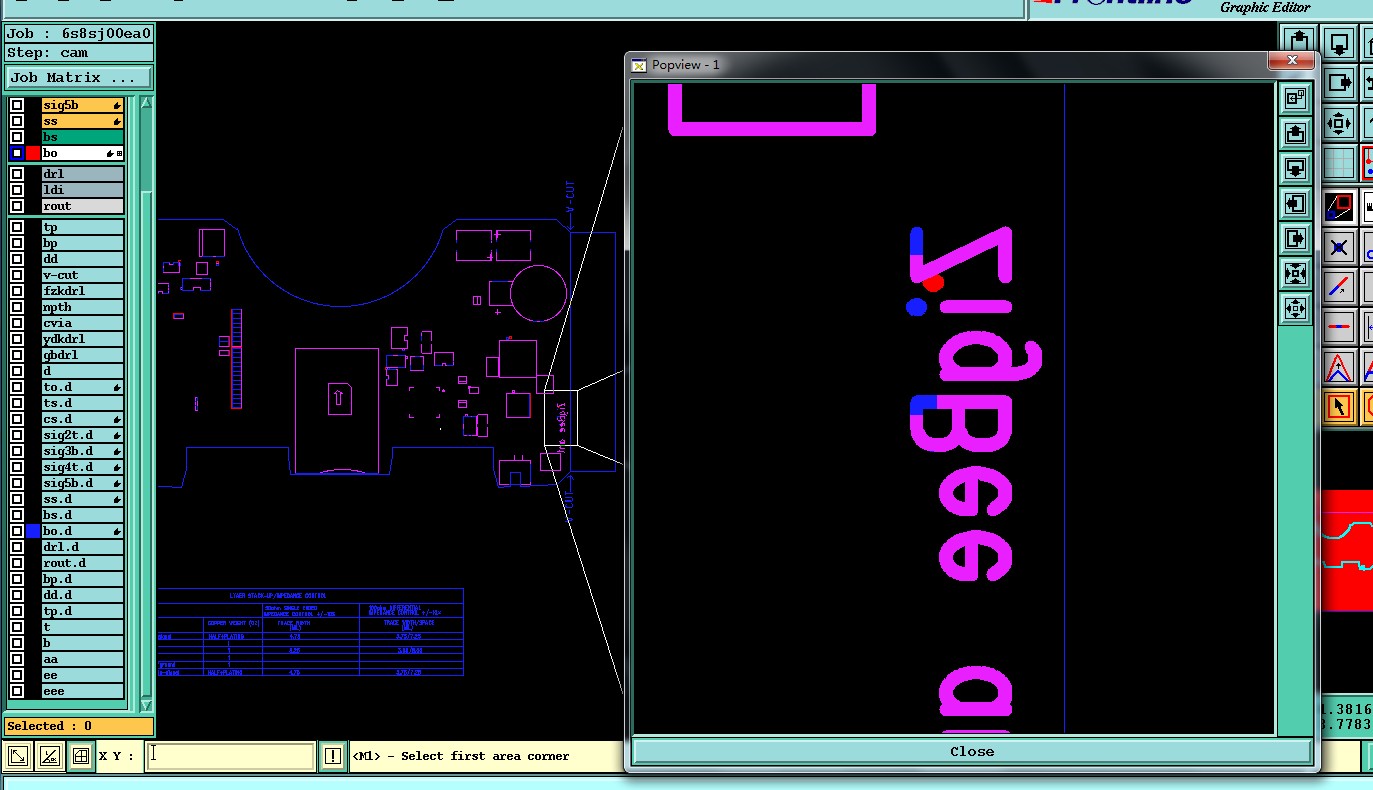Select the horizontal red-blue segment tool
The image size is (1373, 790).
(x=1340, y=327)
